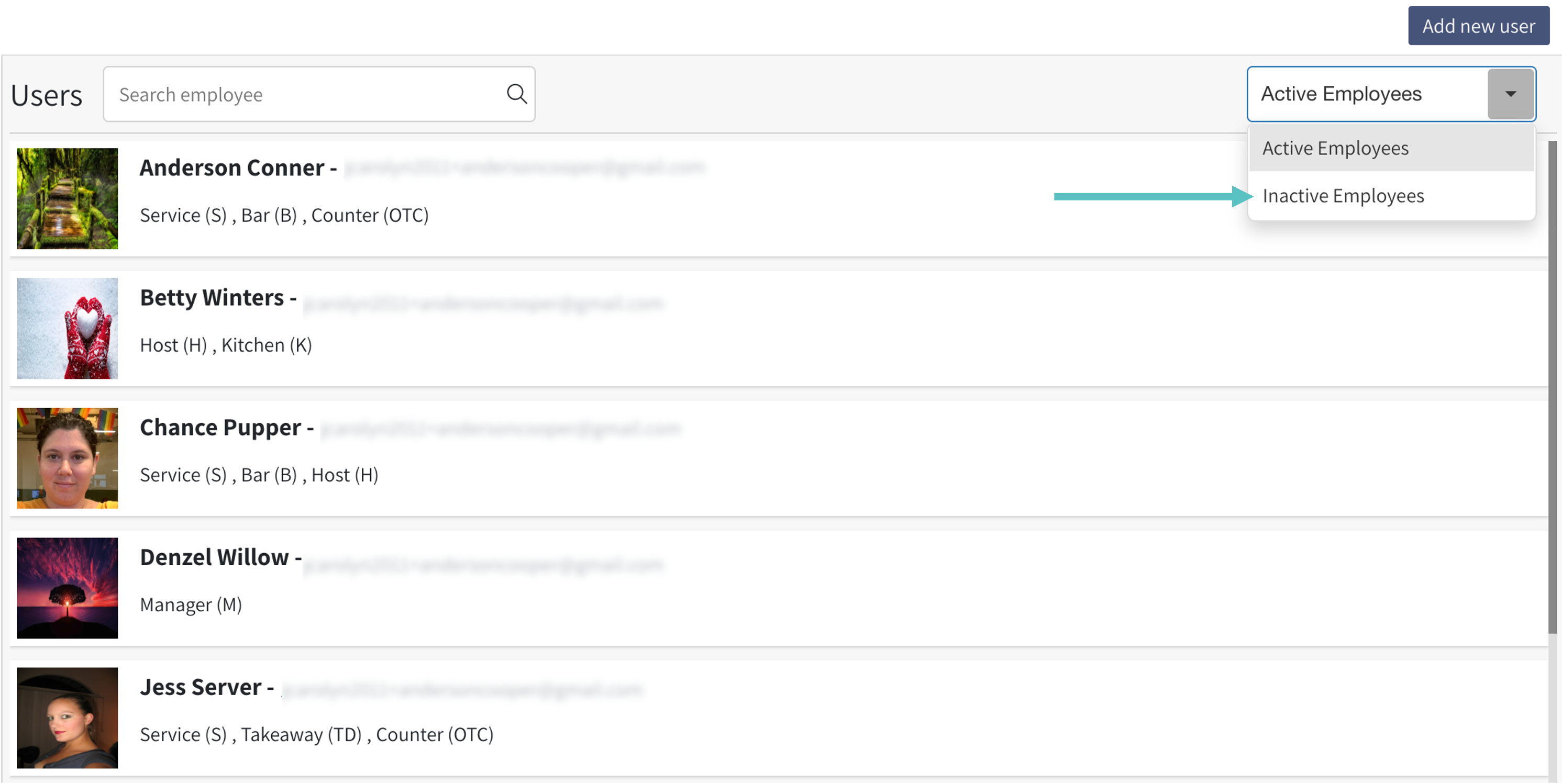Screen dimensions: 1562x784
Task: Open Jess Server's profile photo
Action: [x=68, y=718]
